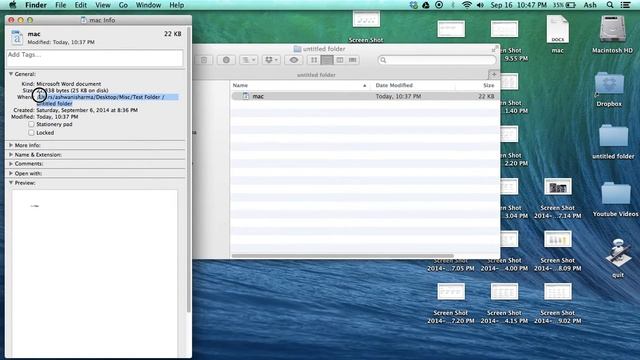The image size is (640, 360).
Task: Click the battery status icon
Action: coord(570,5)
